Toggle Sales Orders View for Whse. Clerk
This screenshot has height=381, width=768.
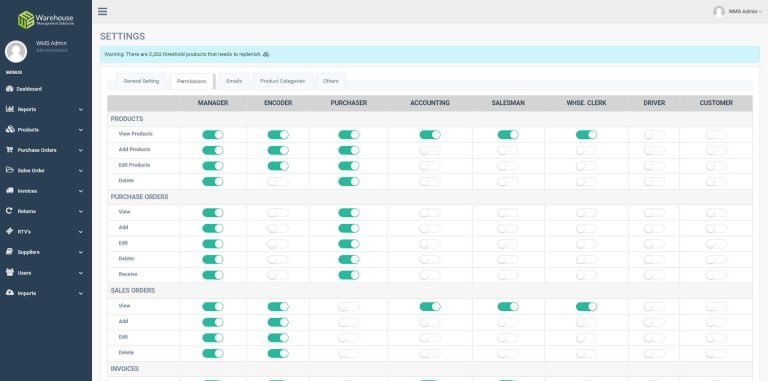coord(586,307)
